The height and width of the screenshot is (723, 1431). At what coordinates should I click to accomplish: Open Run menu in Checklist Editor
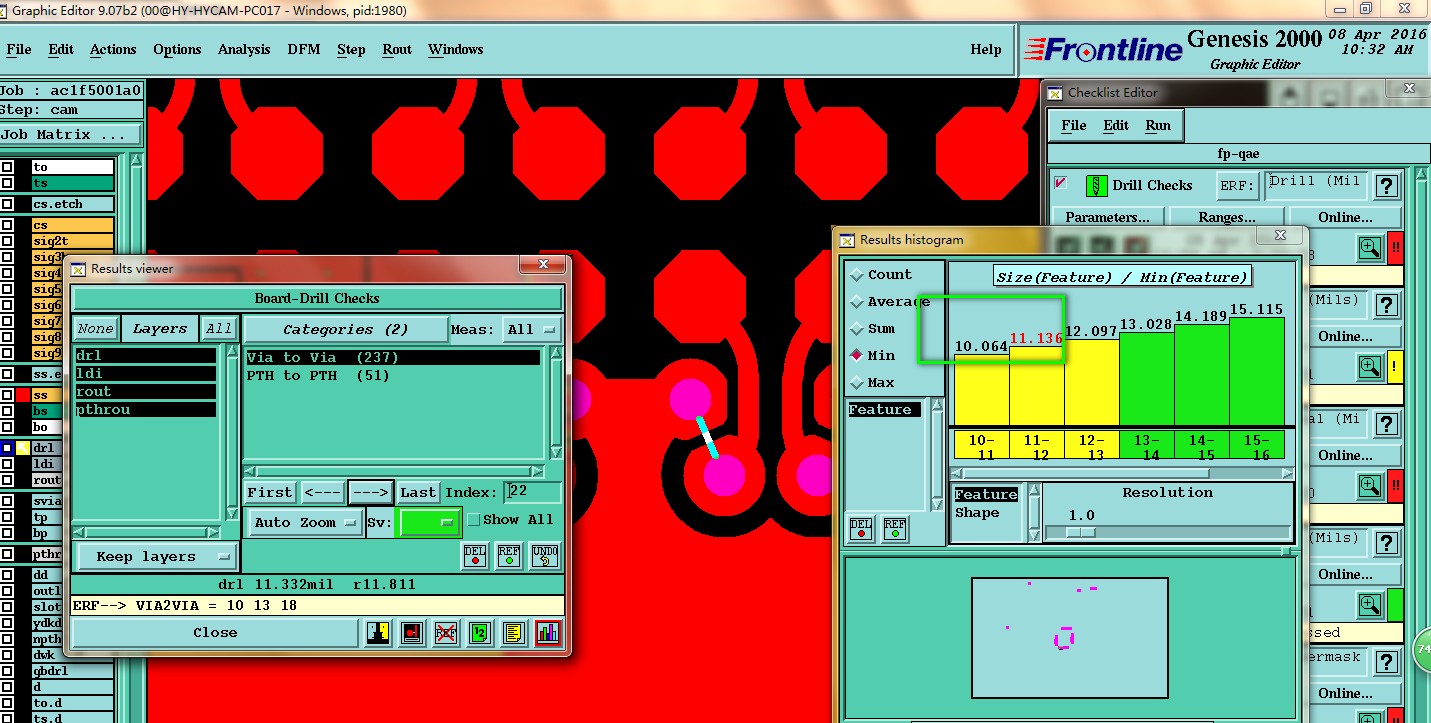click(x=1157, y=125)
